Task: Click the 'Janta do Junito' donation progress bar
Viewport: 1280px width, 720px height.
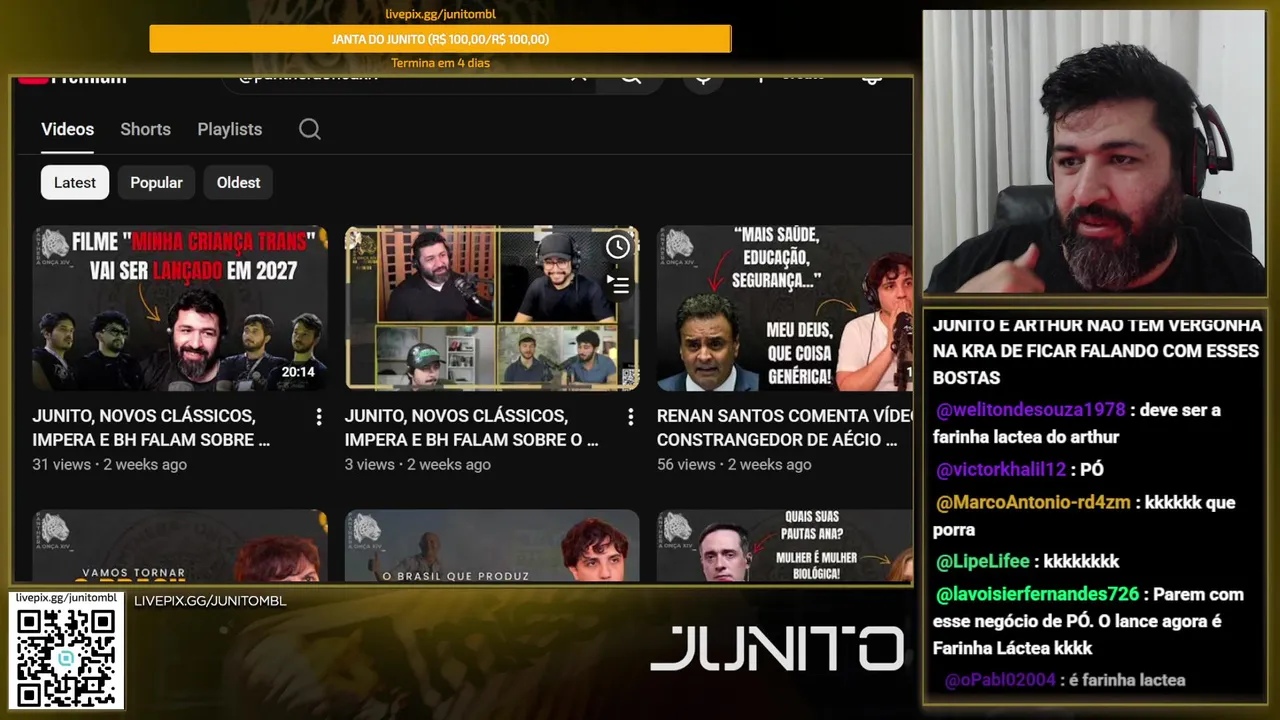Action: pyautogui.click(x=440, y=39)
